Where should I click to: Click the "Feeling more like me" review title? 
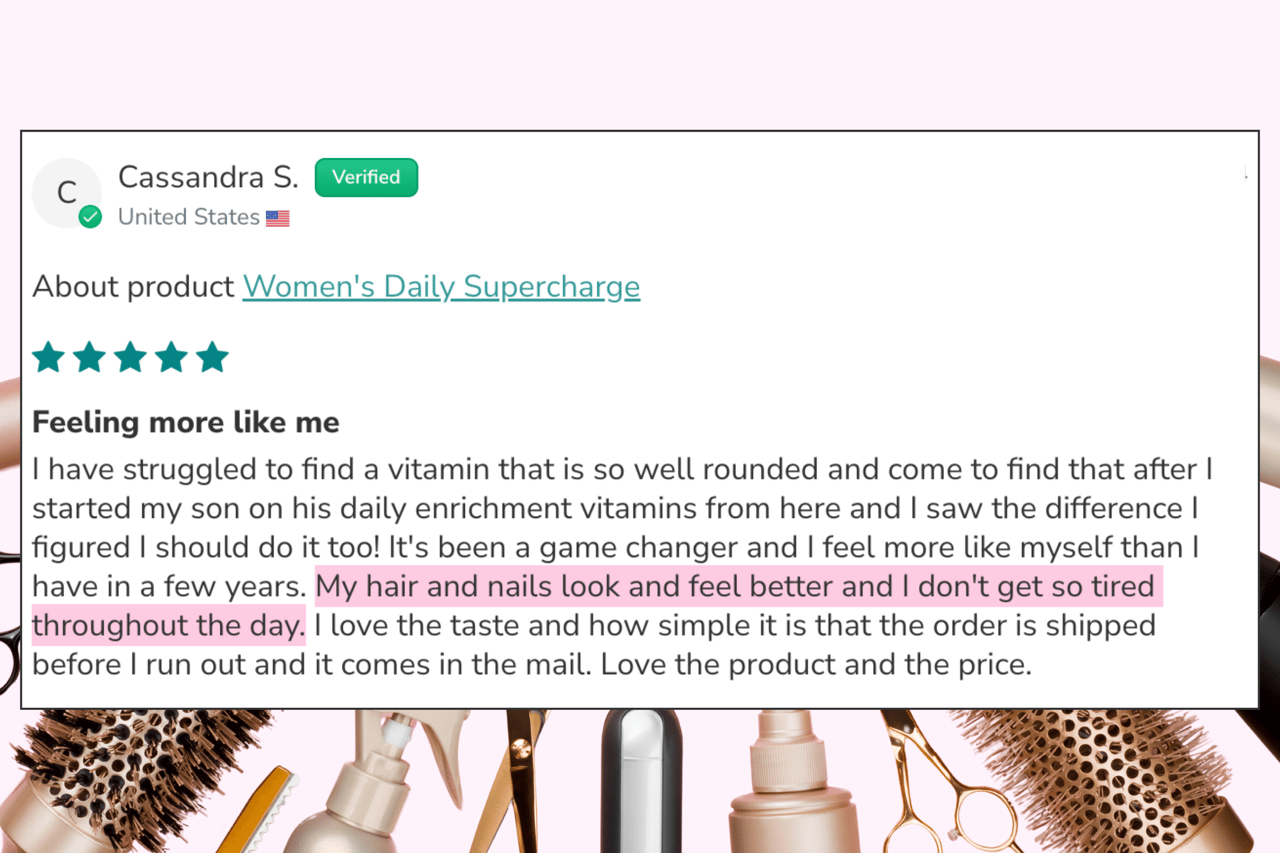[x=186, y=422]
